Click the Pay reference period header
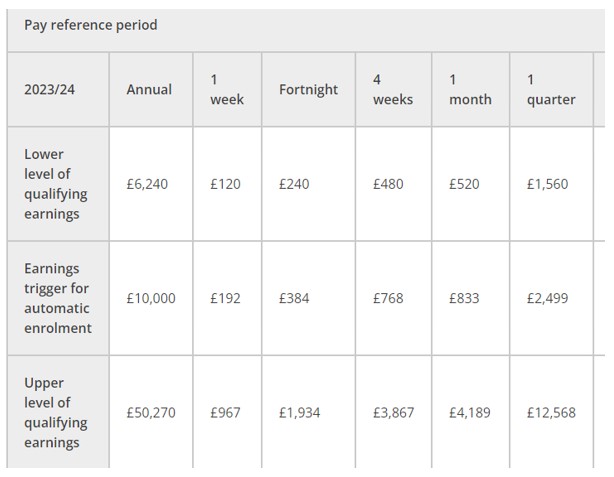Image resolution: width=614 pixels, height=477 pixels. (91, 25)
